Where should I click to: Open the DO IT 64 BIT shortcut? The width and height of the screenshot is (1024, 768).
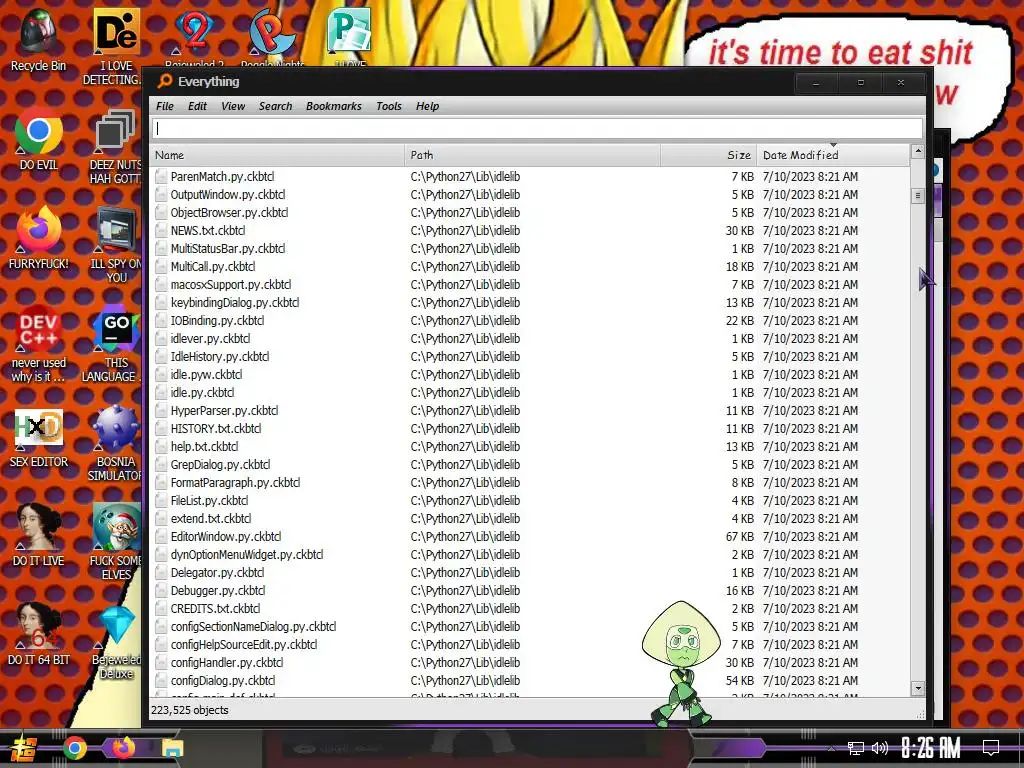[x=39, y=634]
